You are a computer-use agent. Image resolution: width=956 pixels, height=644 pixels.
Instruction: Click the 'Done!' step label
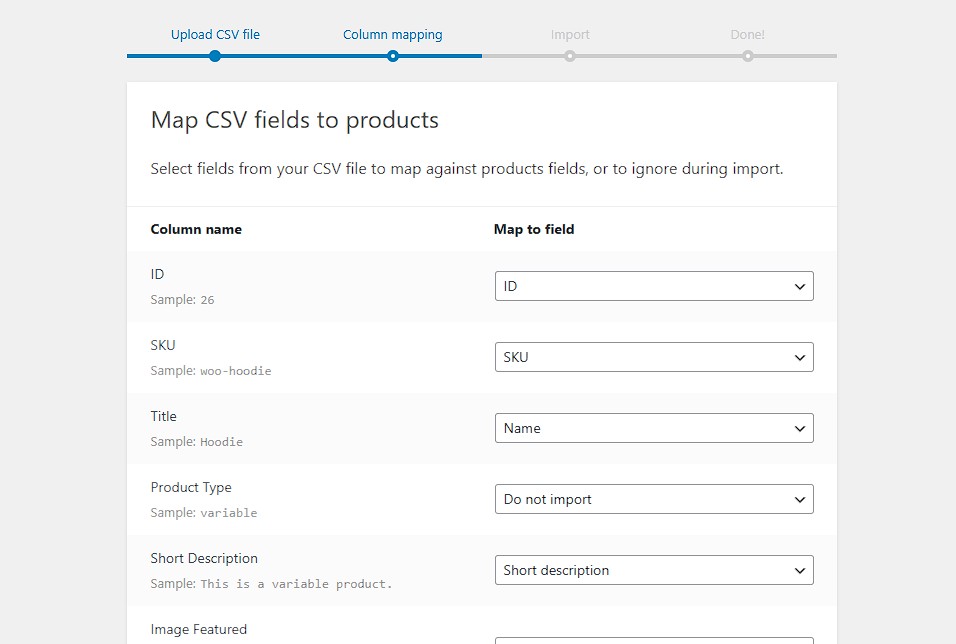click(x=747, y=35)
